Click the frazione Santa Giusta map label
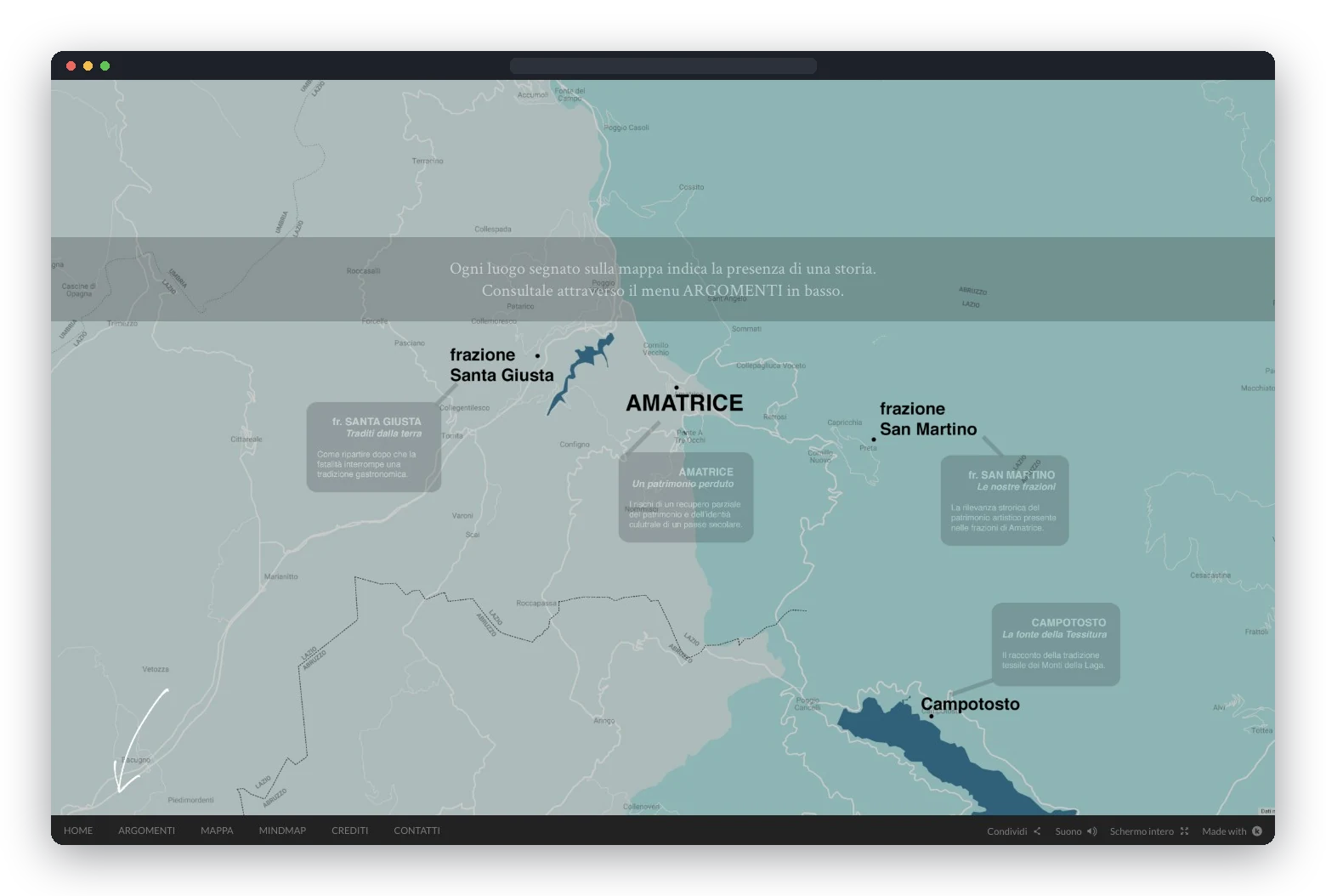 (501, 365)
